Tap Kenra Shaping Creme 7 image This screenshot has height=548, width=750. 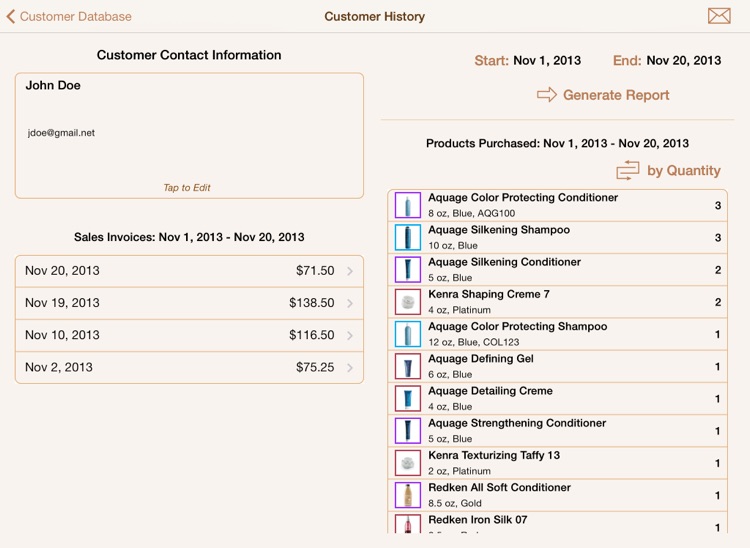tap(408, 302)
